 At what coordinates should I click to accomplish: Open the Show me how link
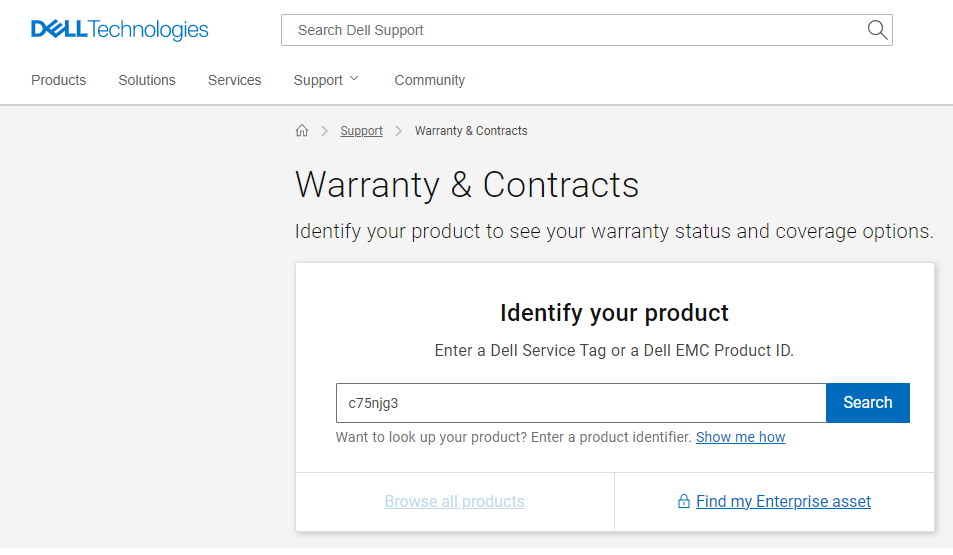pos(740,437)
